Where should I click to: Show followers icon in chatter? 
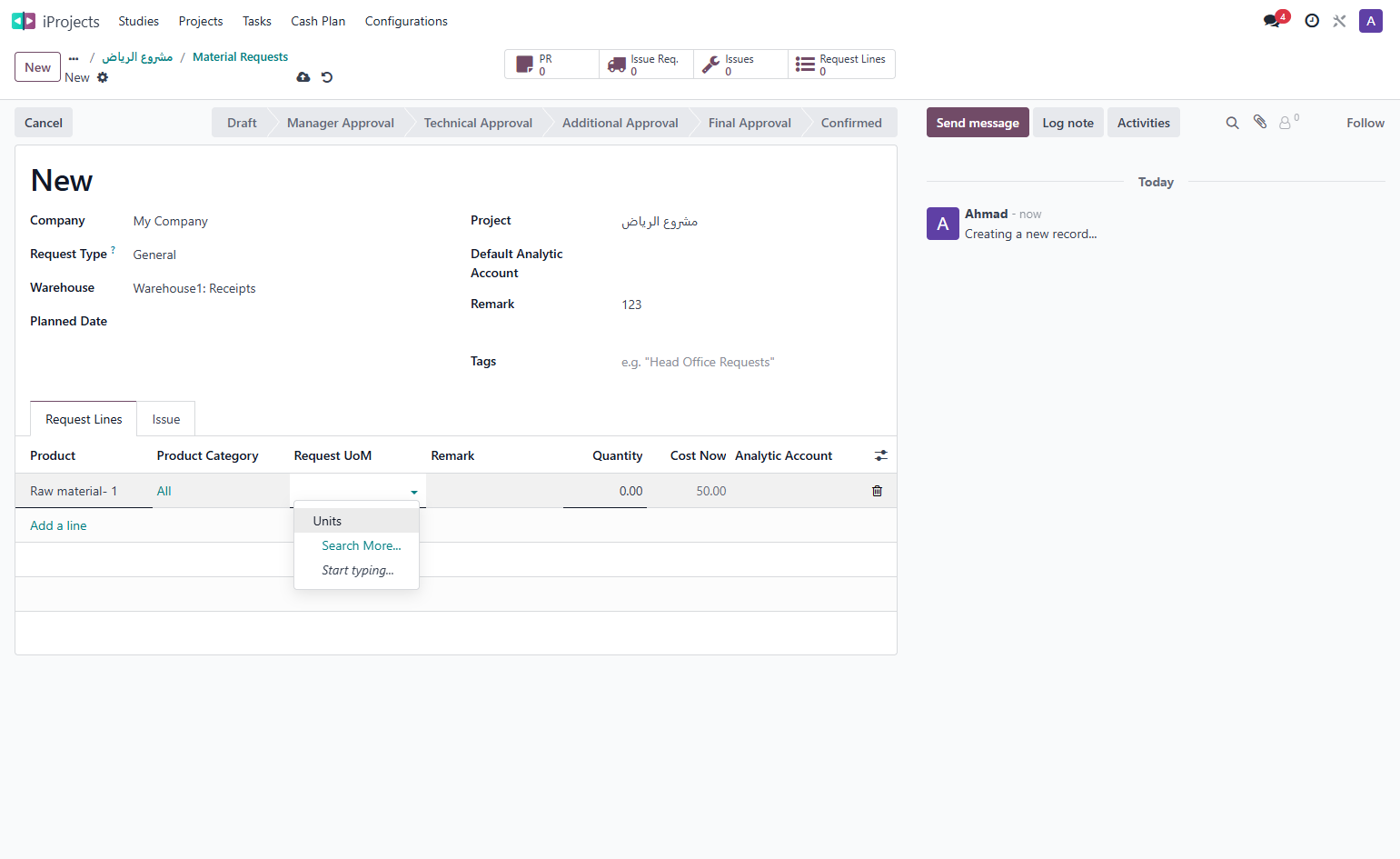(x=1289, y=122)
